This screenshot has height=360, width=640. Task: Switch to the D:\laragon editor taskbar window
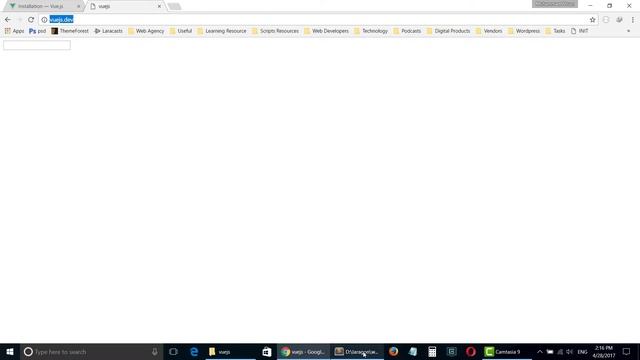(357, 351)
